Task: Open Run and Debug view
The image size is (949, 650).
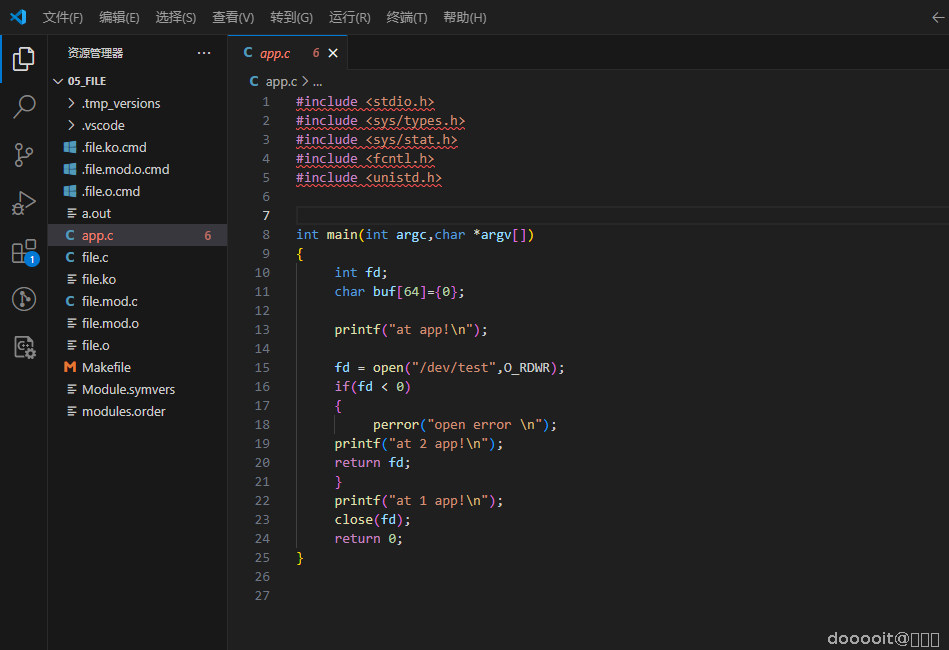Action: pyautogui.click(x=24, y=203)
